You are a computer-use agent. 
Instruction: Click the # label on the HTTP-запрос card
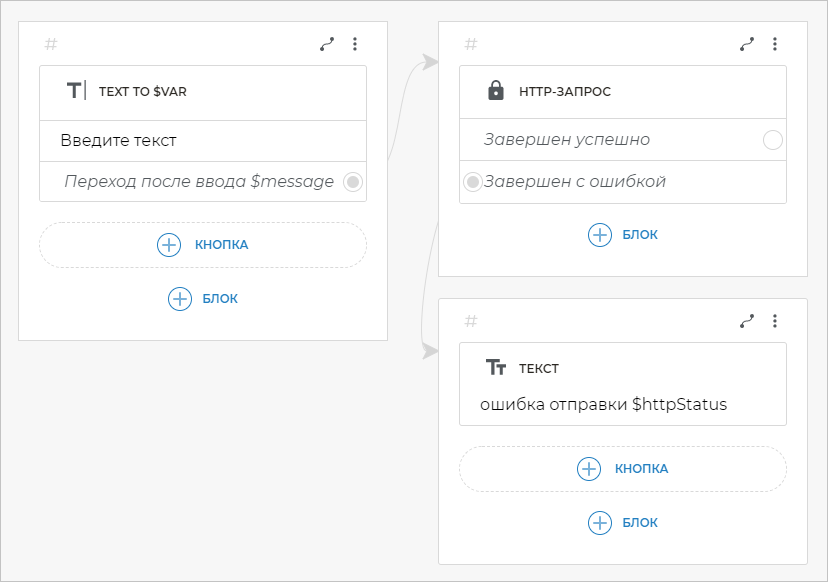(x=471, y=44)
